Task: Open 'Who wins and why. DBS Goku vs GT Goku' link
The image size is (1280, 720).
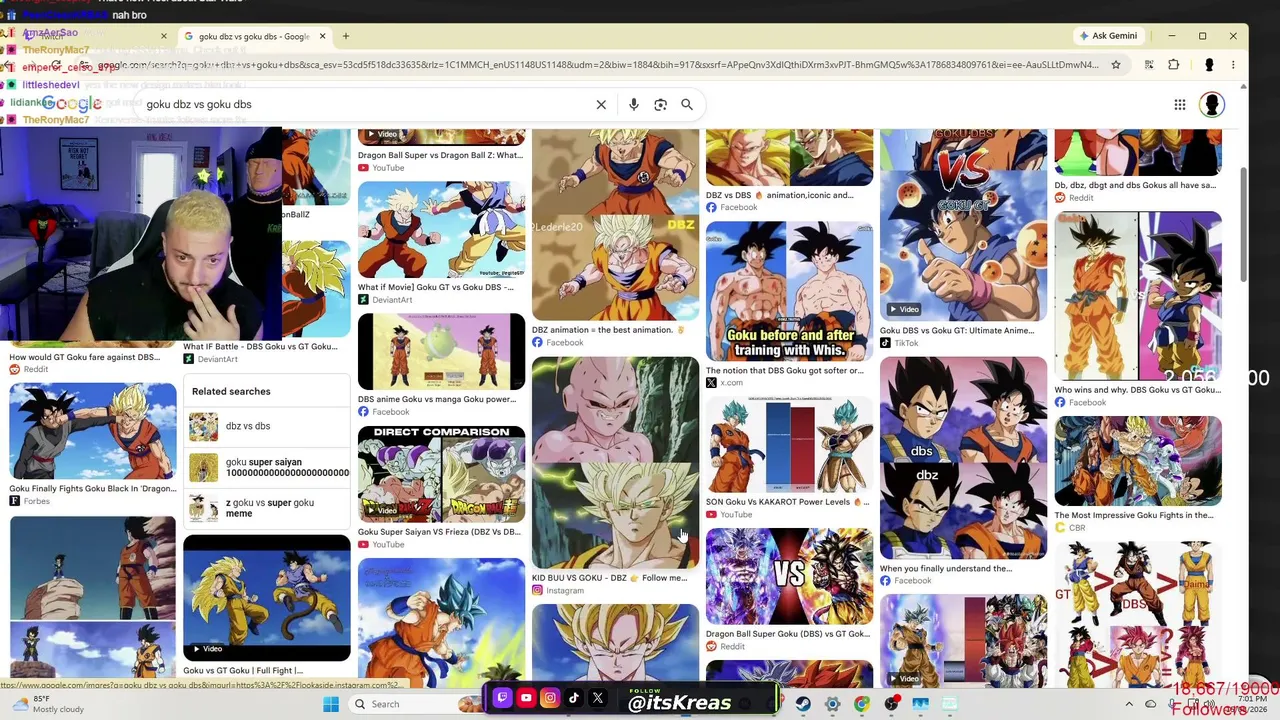Action: (x=1137, y=390)
